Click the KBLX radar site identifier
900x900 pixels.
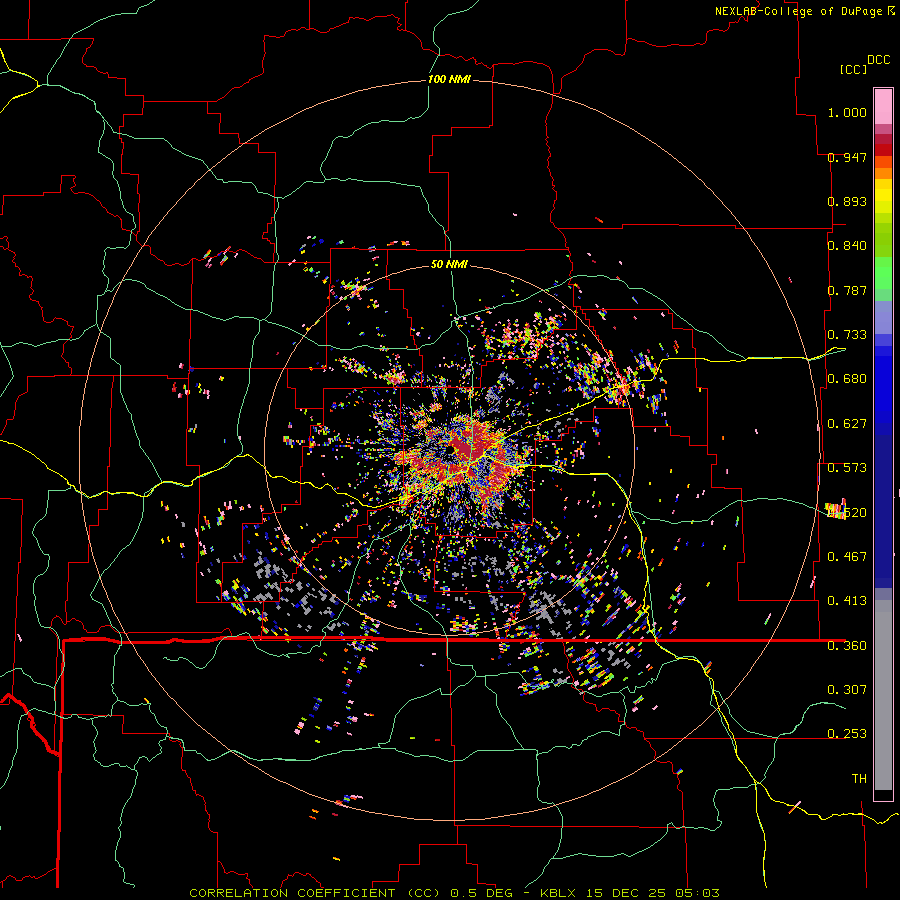[560, 893]
